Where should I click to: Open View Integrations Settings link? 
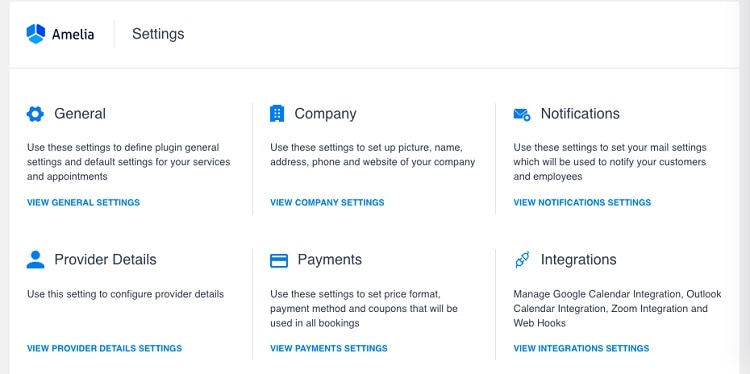(x=581, y=349)
